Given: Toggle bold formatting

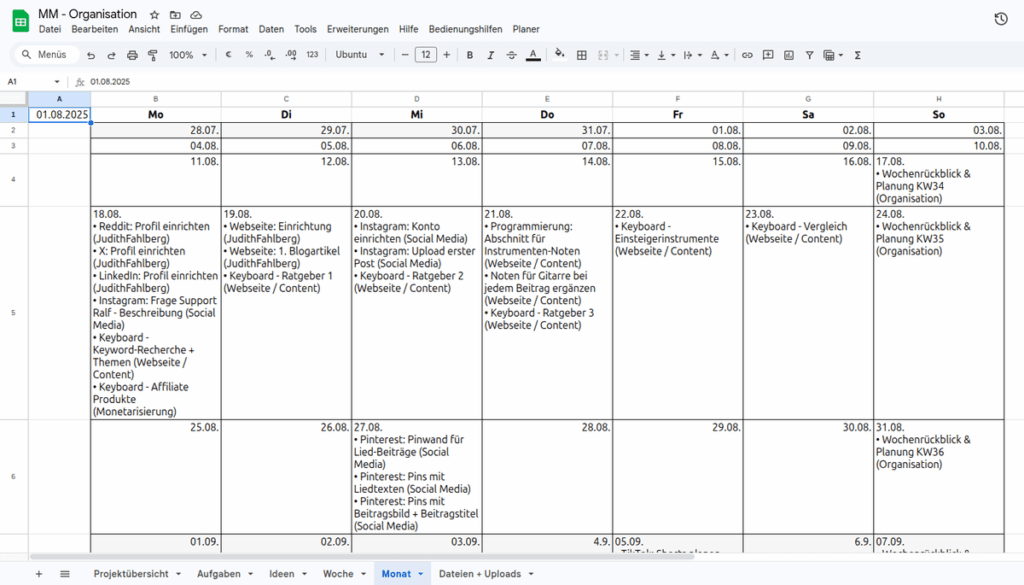Looking at the screenshot, I should pos(469,55).
